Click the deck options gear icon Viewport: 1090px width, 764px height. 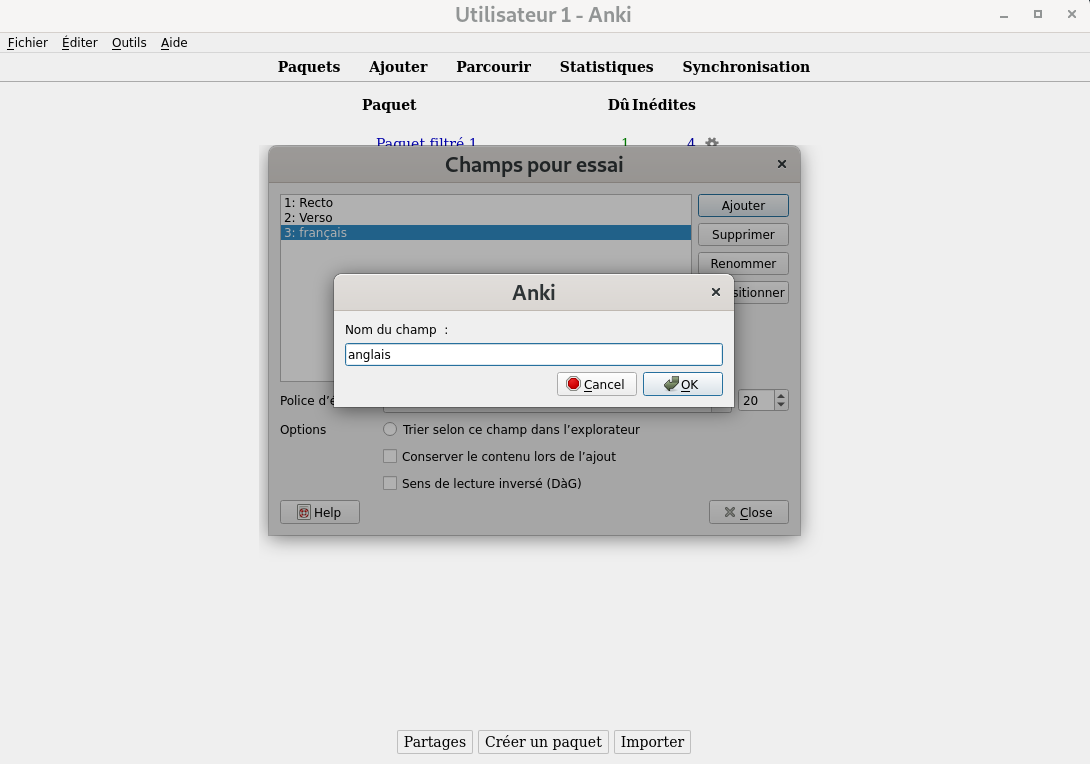point(712,143)
